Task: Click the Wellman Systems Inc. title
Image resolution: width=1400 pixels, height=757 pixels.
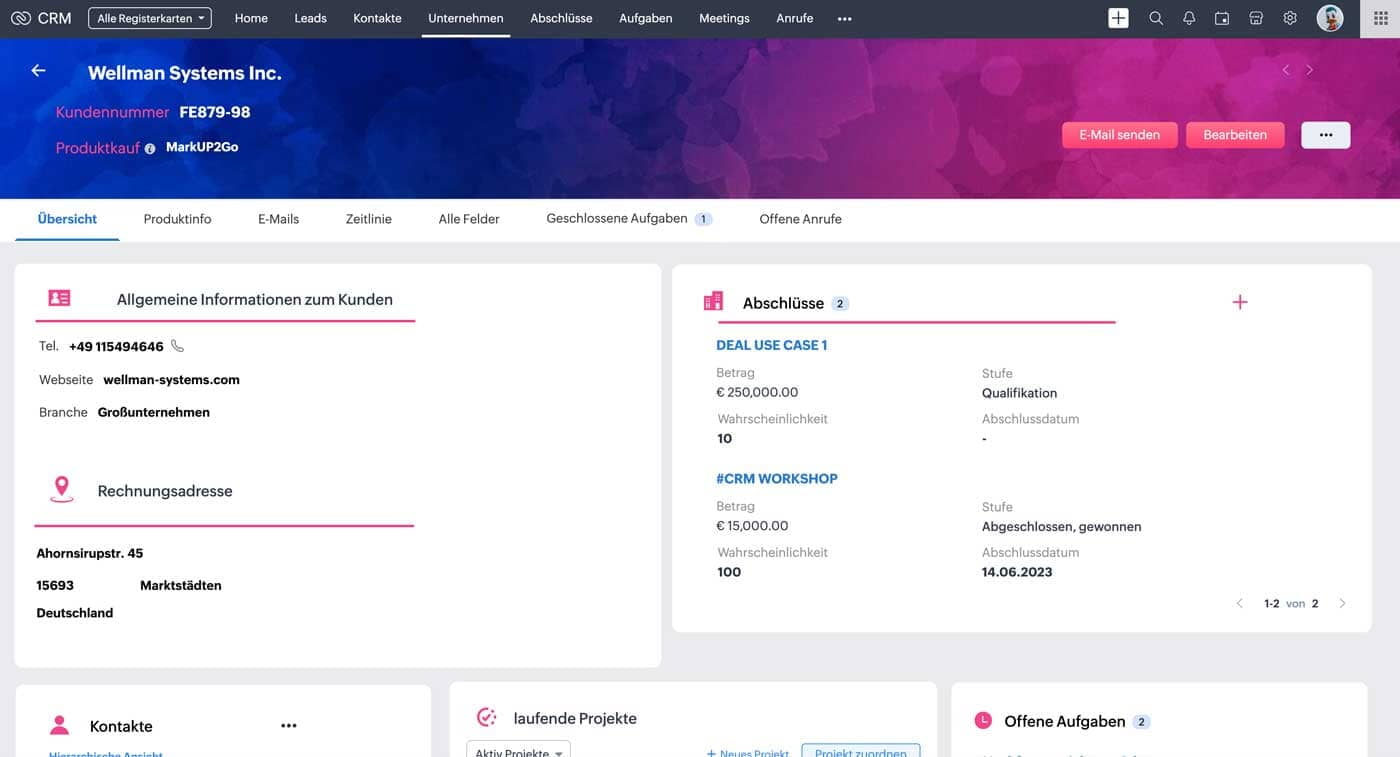Action: click(185, 73)
